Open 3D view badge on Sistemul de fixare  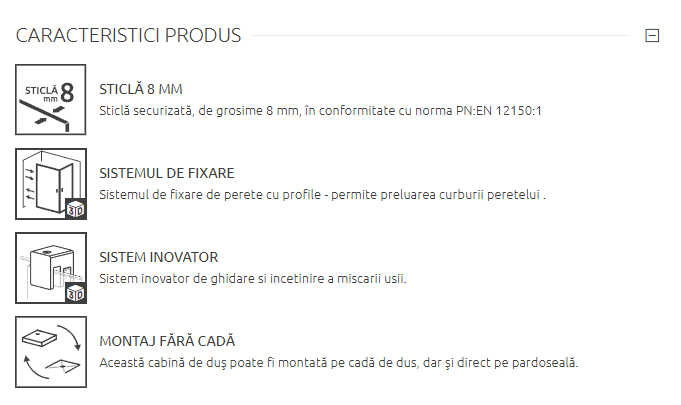[76, 208]
